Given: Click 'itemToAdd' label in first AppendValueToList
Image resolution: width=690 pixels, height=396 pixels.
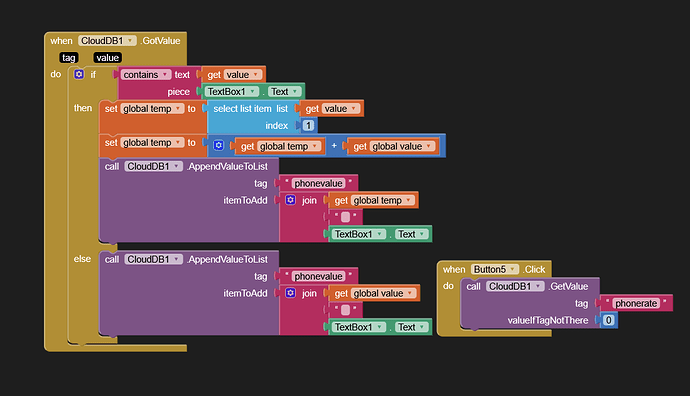Looking at the screenshot, I should (245, 200).
